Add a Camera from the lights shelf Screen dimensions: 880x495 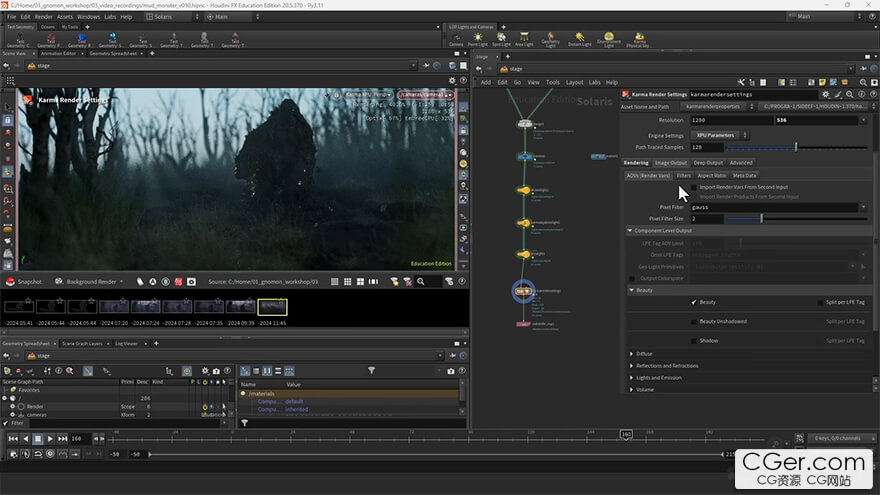(456, 39)
